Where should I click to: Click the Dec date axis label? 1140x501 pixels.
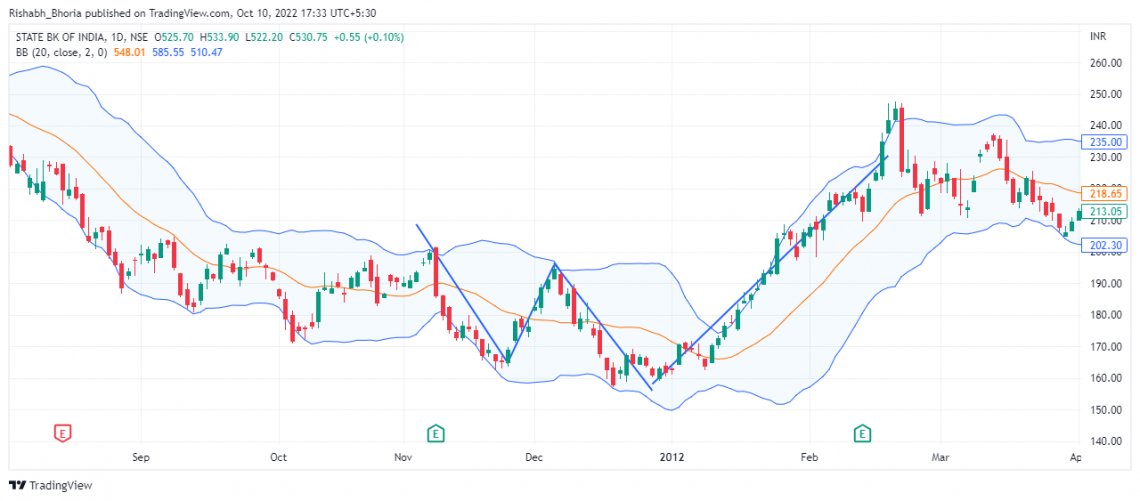click(x=534, y=457)
